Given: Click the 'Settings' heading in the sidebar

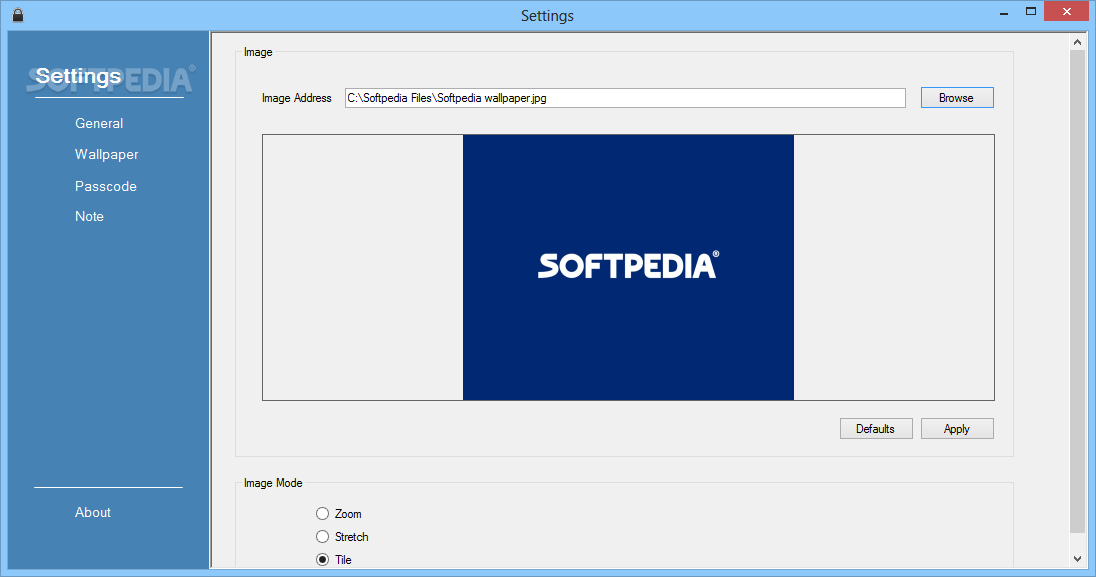Looking at the screenshot, I should tap(78, 76).
